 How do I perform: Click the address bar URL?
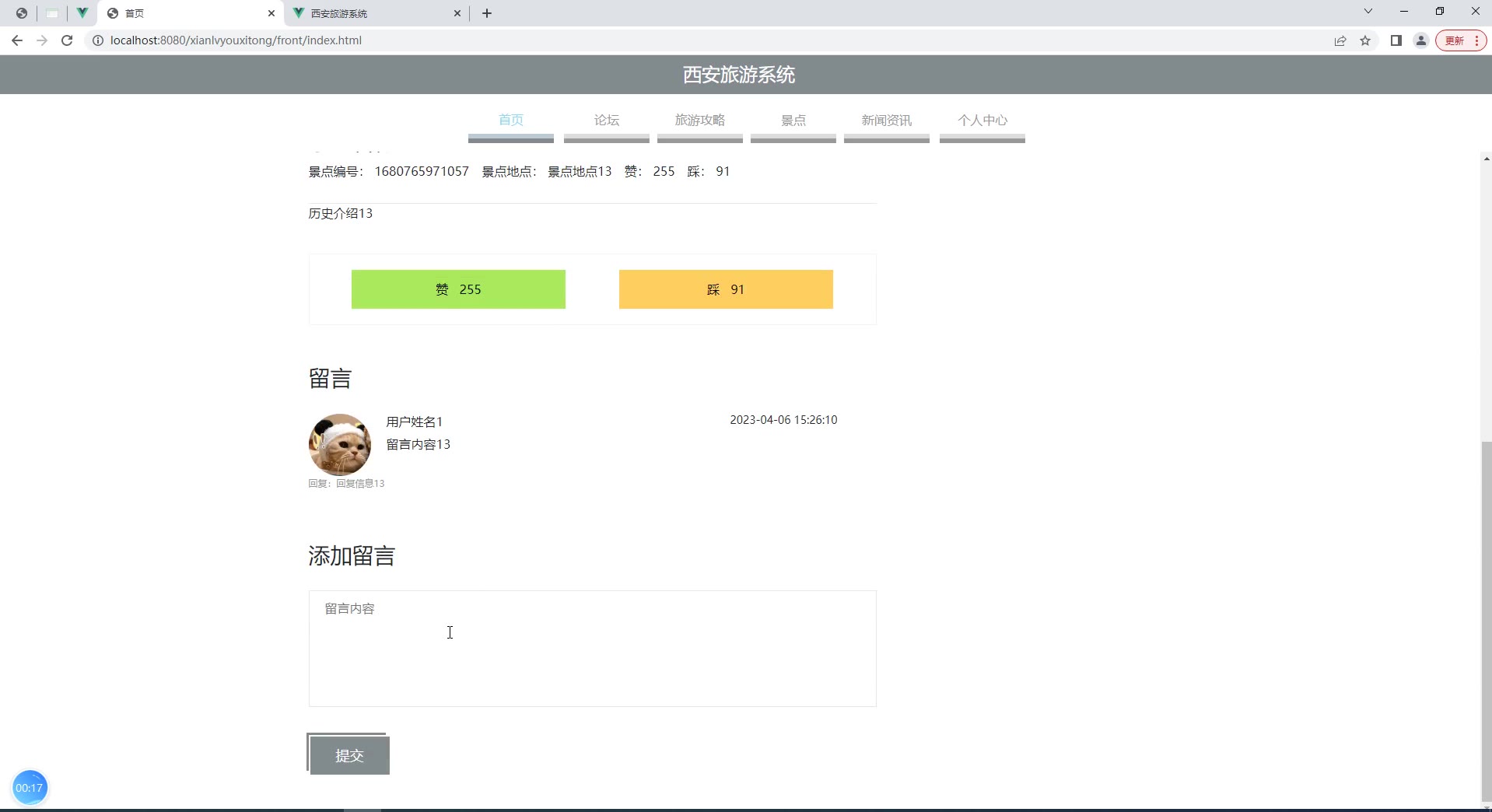click(x=236, y=40)
